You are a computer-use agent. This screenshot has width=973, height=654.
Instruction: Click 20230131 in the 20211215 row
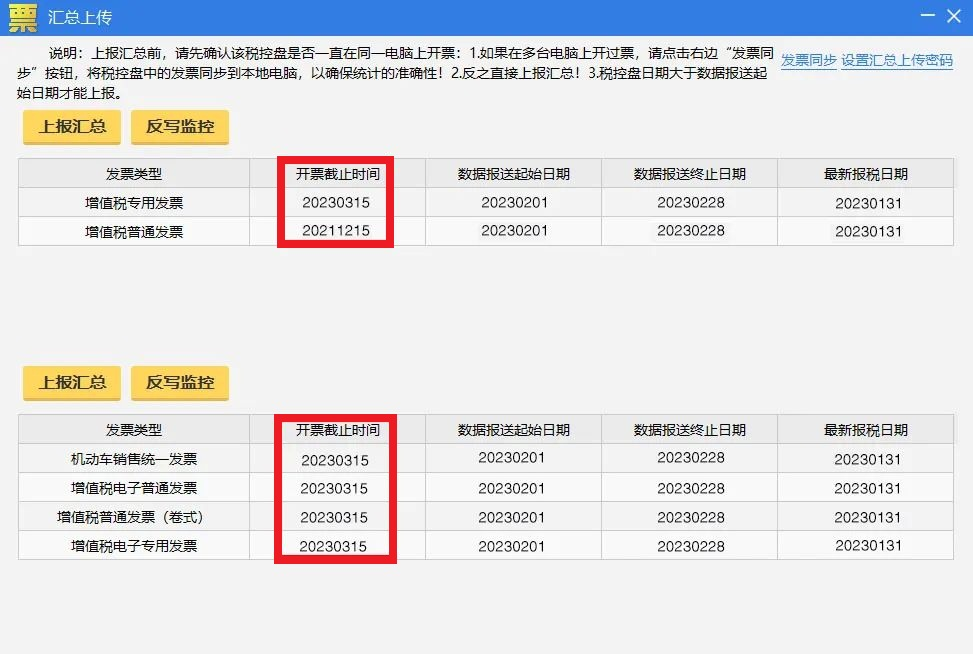(868, 231)
